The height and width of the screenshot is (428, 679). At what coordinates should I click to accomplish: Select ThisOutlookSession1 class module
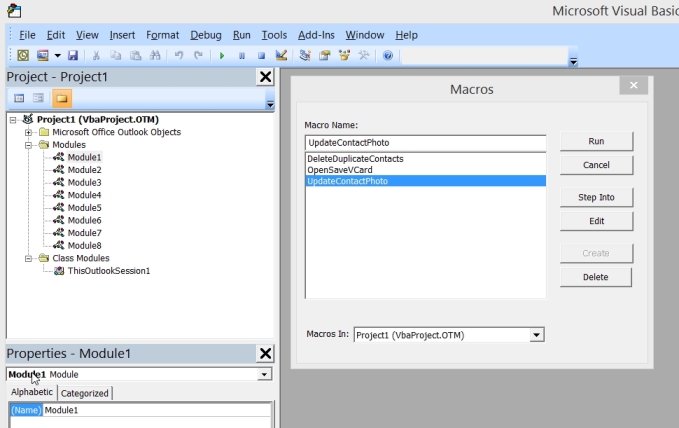click(108, 271)
